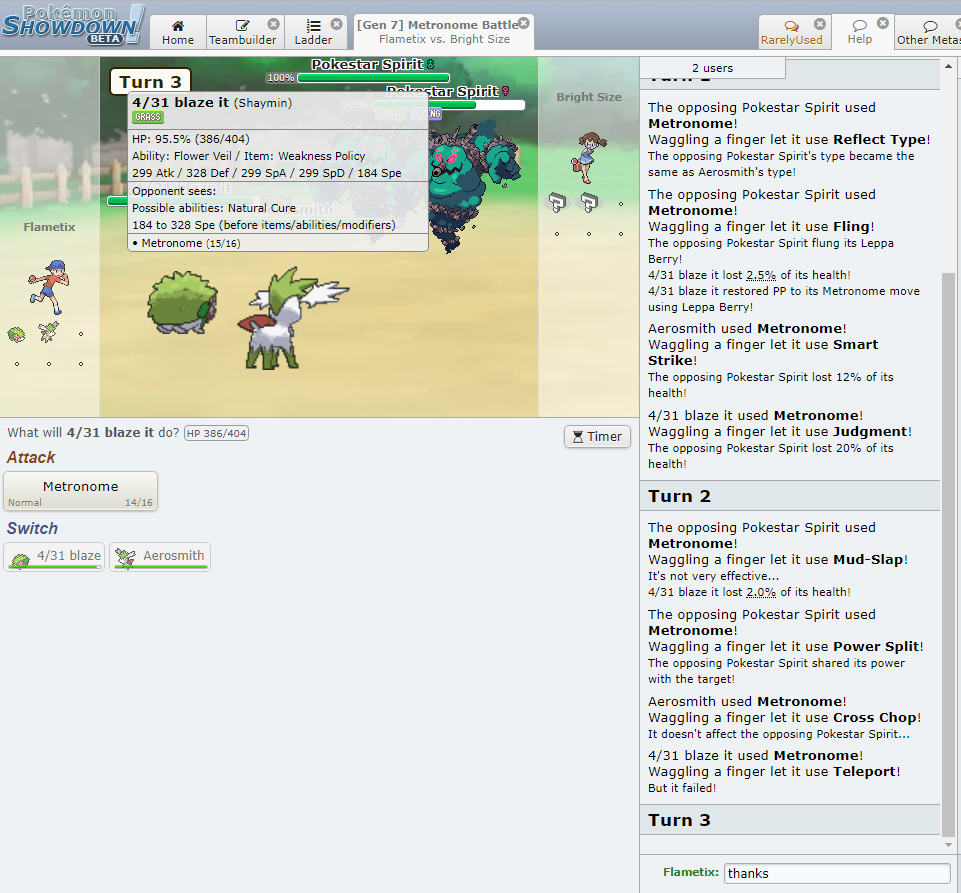The width and height of the screenshot is (961, 893).
Task: Click the speech bubble icon on Help tab
Action: 860,25
